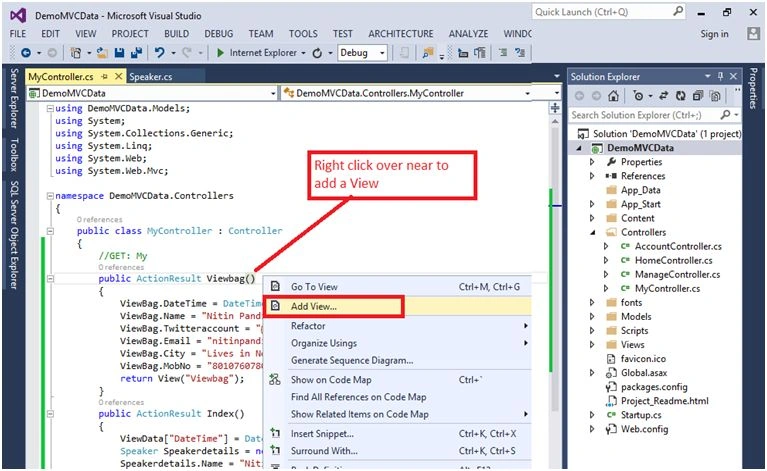Click the browser refresh icon in toolbar
This screenshot has width=767, height=471.
pos(317,53)
